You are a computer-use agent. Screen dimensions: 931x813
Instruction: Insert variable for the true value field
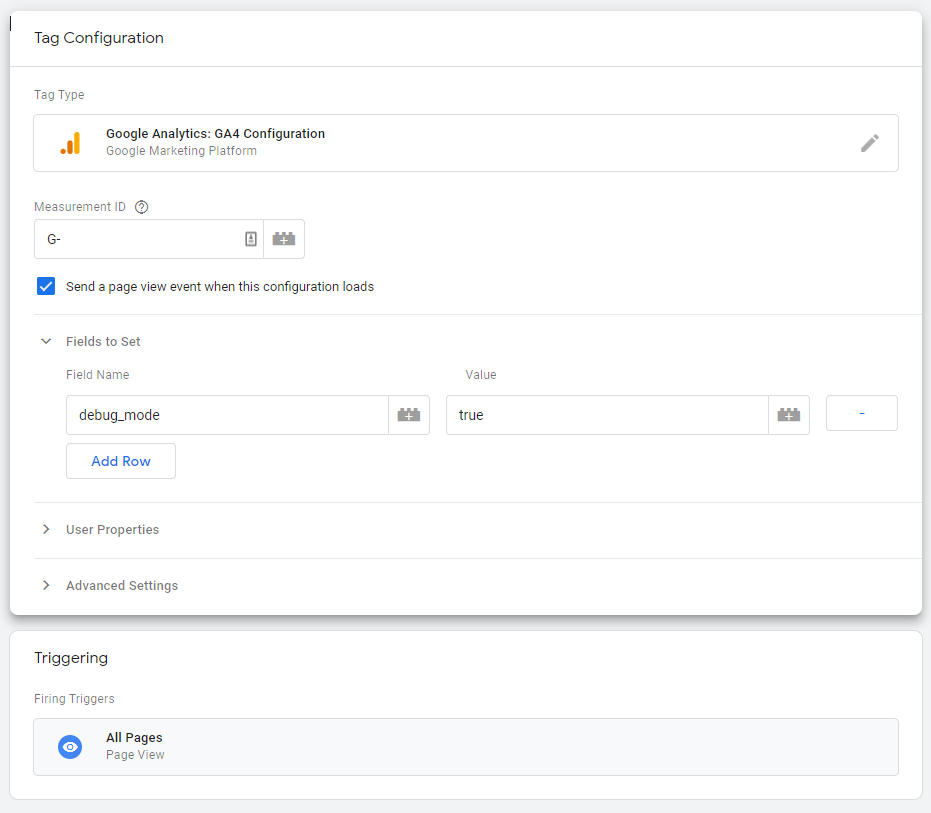tap(788, 415)
